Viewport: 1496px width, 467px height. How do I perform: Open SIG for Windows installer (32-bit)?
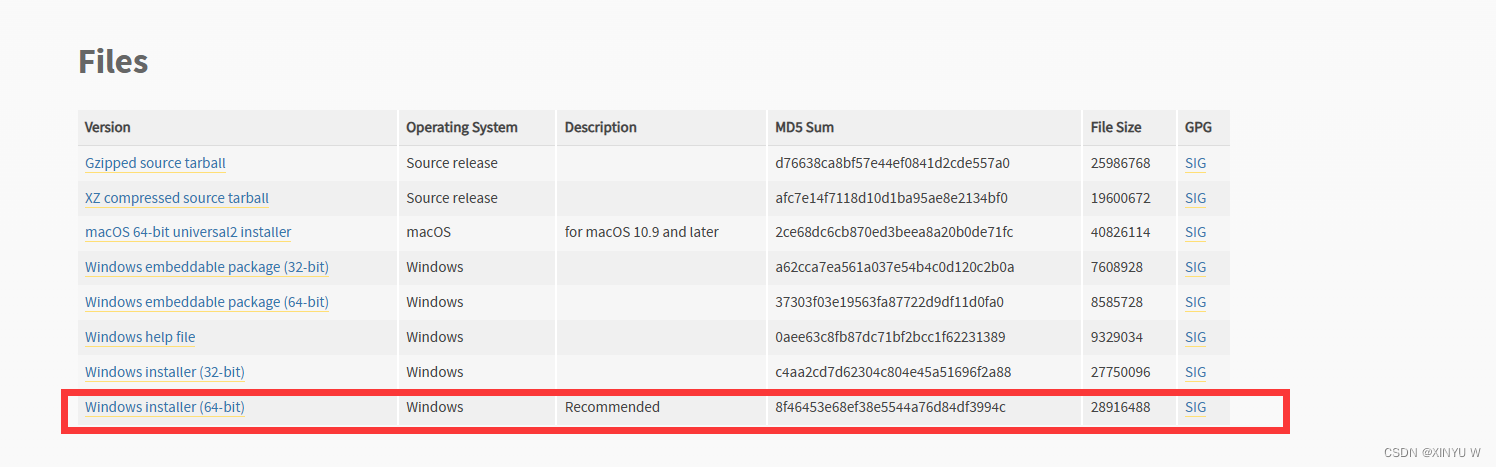click(1195, 372)
